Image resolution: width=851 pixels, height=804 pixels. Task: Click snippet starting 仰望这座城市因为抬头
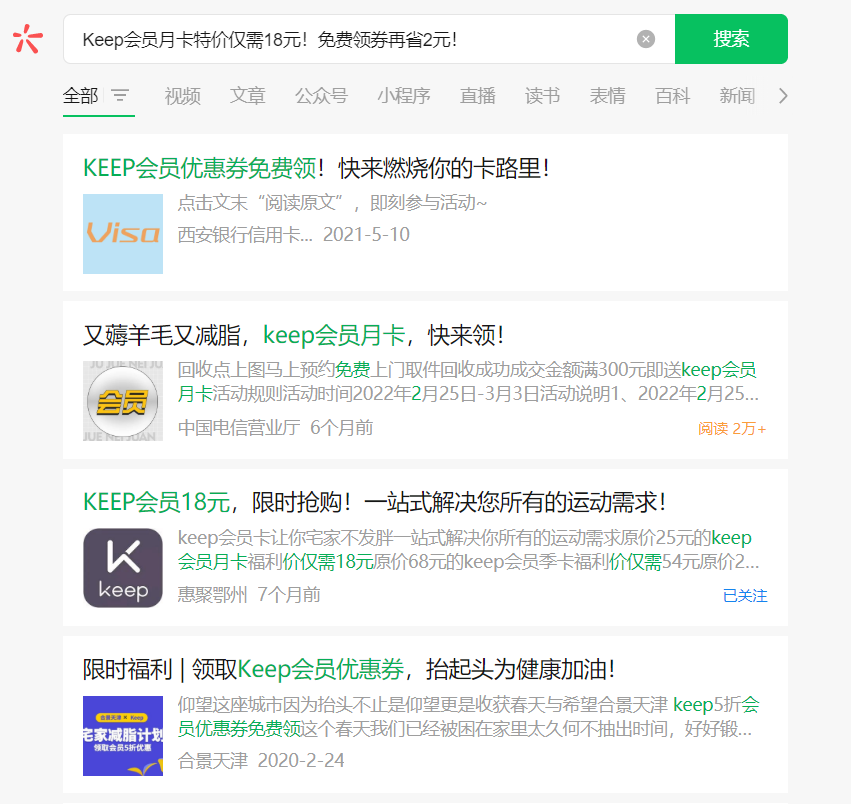tap(468, 717)
